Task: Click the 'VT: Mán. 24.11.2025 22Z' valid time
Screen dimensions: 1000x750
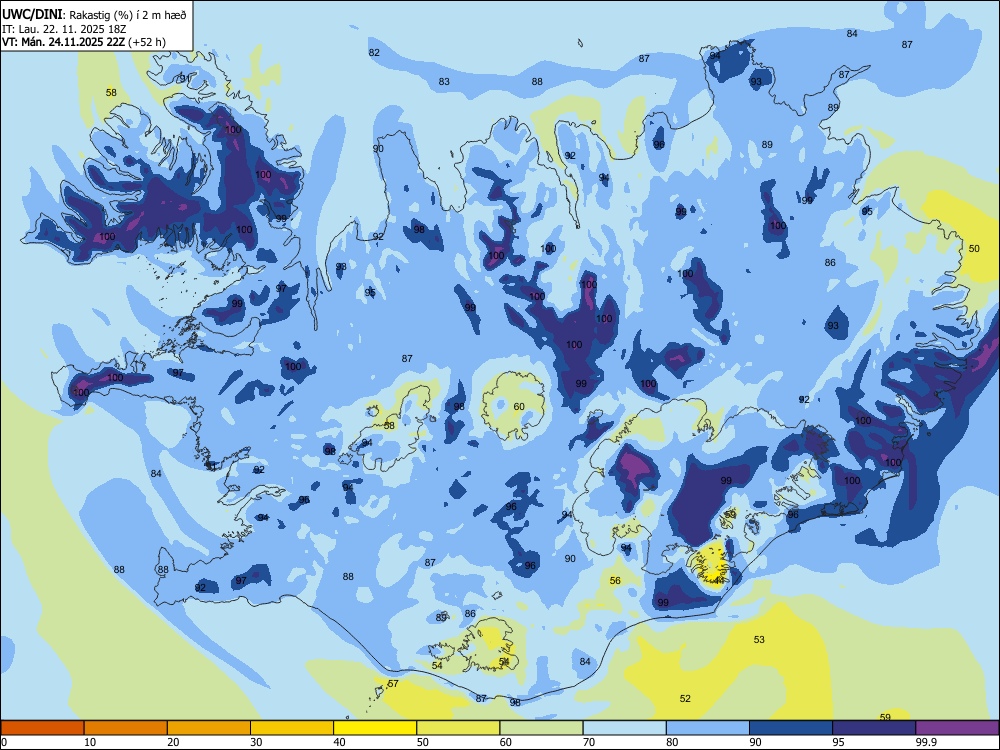Action: (64, 42)
